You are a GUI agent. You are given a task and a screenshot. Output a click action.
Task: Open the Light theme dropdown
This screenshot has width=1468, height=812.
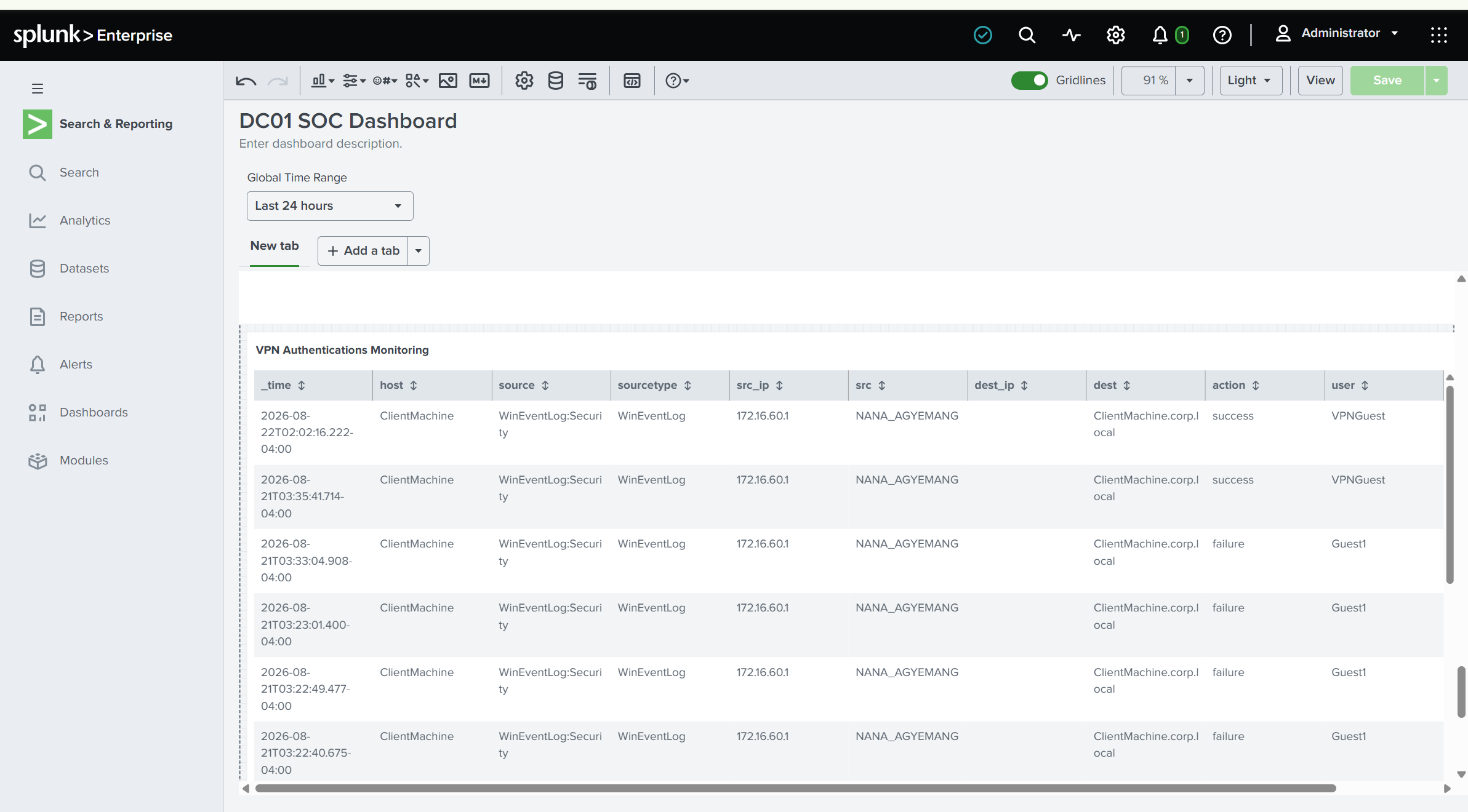pos(1251,81)
